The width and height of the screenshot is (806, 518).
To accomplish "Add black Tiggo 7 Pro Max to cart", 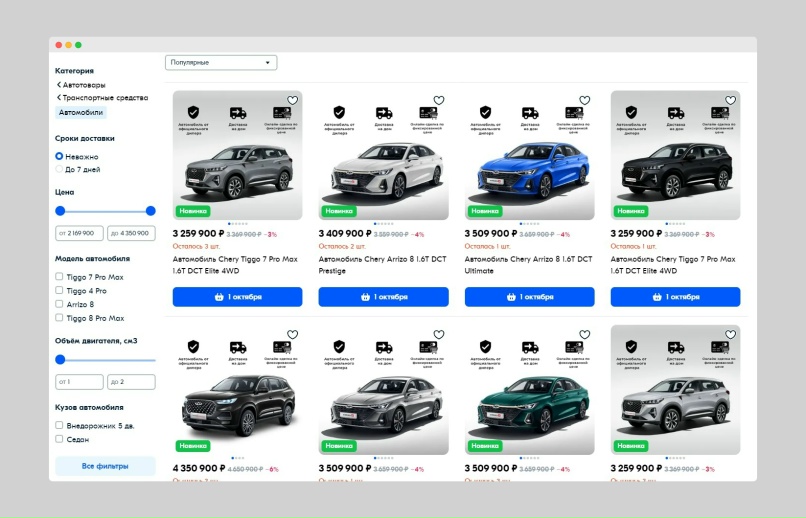I will pos(675,297).
